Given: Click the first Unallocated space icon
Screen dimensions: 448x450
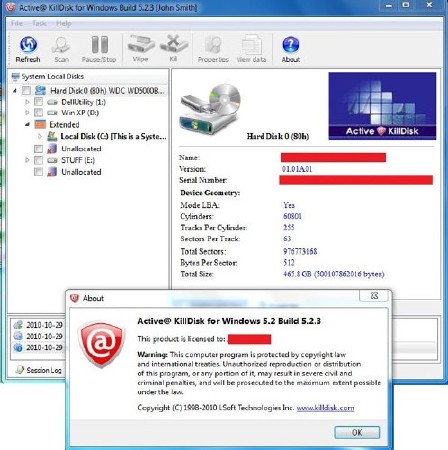Looking at the screenshot, I should tap(52, 149).
